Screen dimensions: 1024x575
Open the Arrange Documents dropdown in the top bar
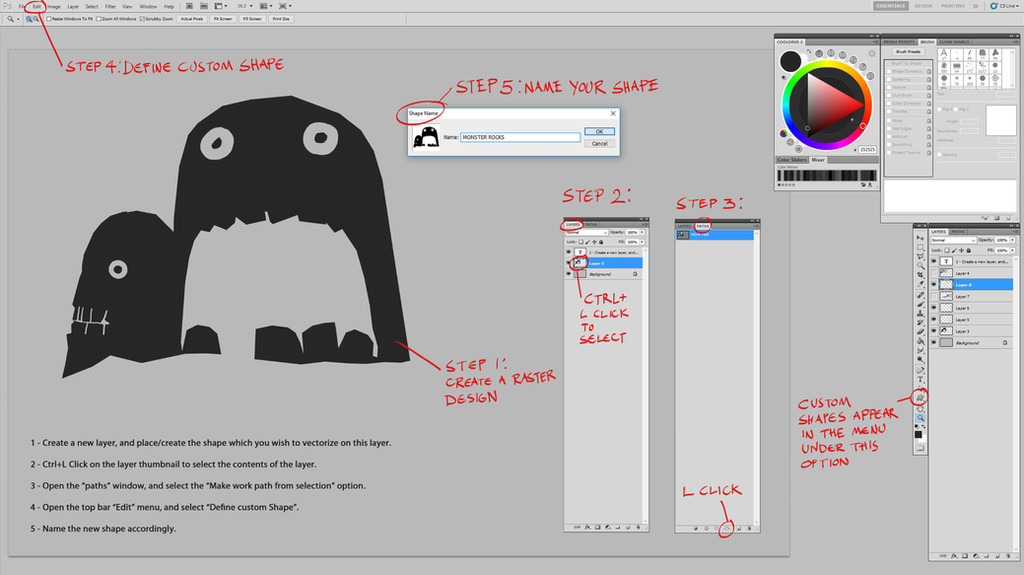265,6
